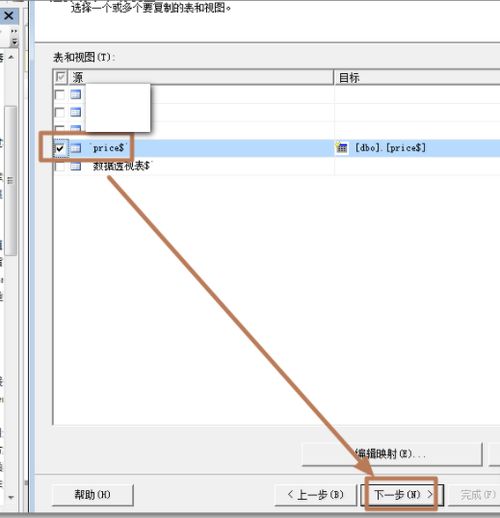Go back with the < 上一步(B) button

(315, 495)
